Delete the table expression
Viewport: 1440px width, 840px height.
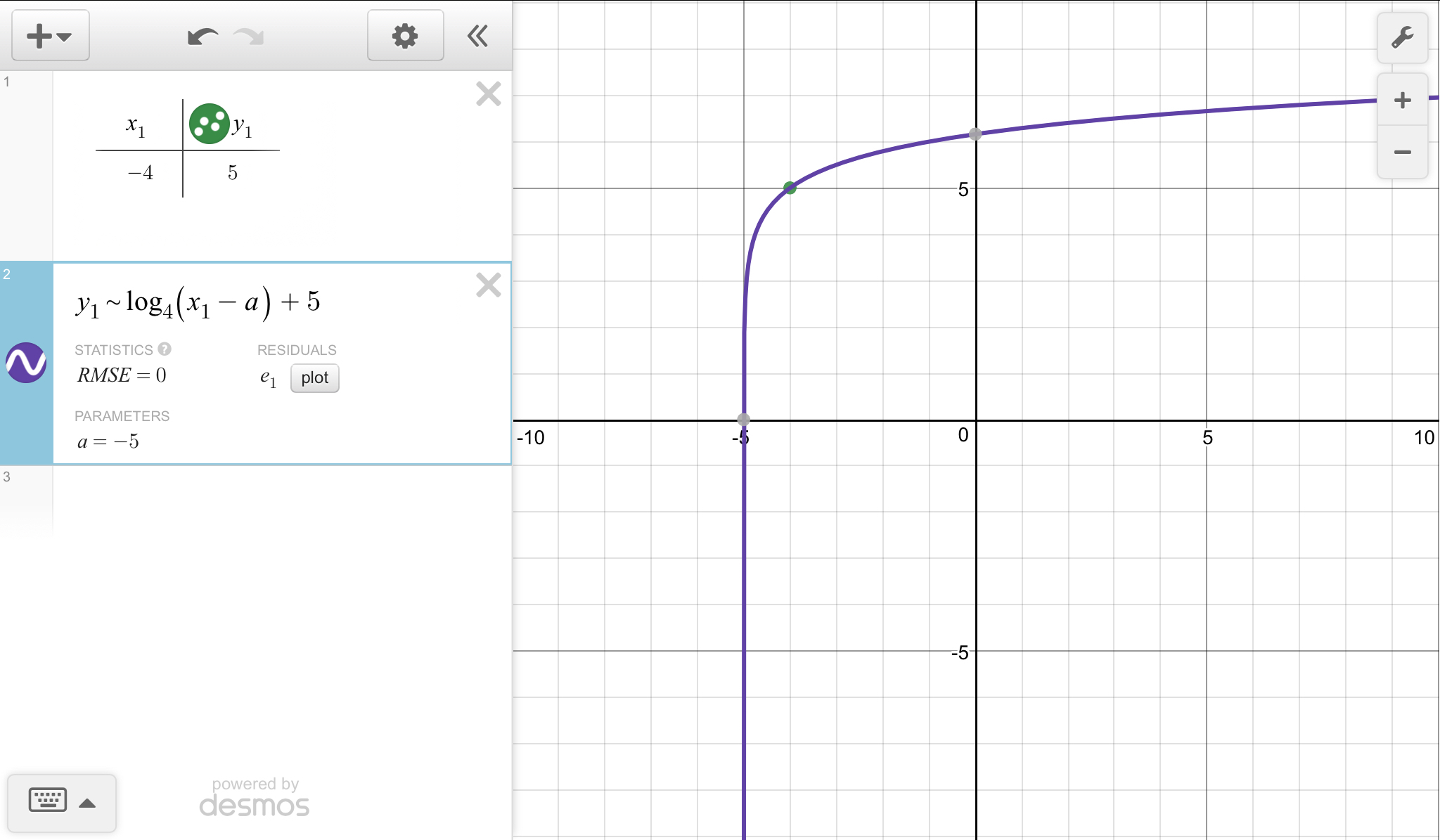pos(488,94)
